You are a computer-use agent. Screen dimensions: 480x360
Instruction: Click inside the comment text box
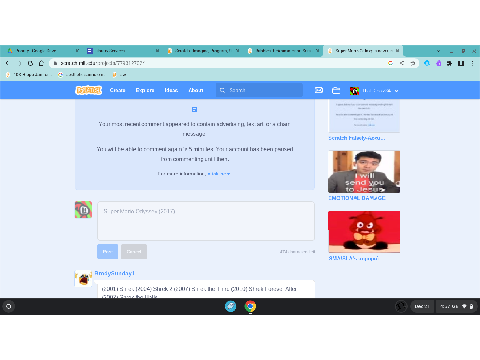pyautogui.click(x=206, y=221)
